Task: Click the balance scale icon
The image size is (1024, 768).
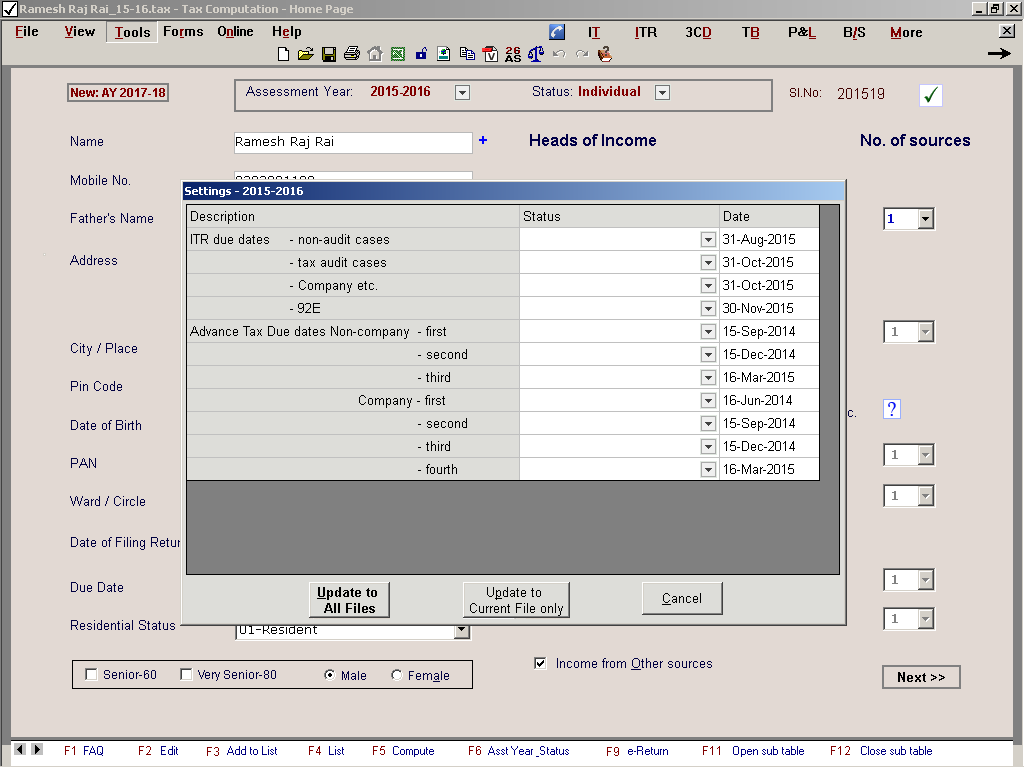Action: [536, 54]
